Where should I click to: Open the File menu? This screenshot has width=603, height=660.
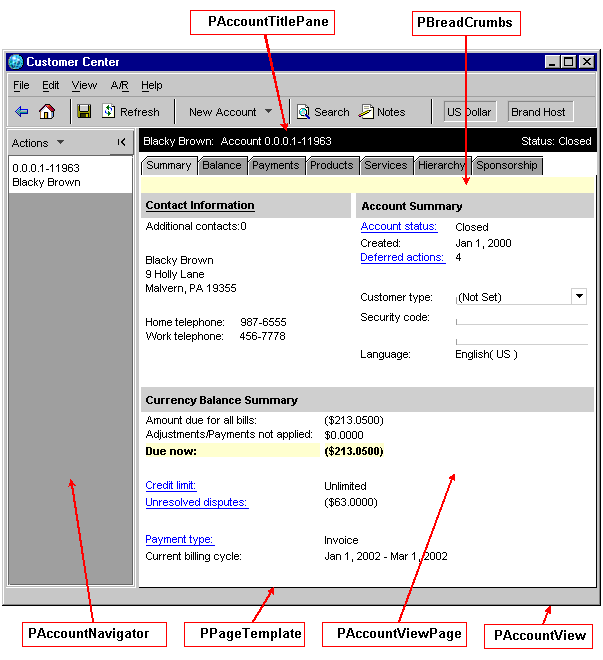tap(21, 85)
